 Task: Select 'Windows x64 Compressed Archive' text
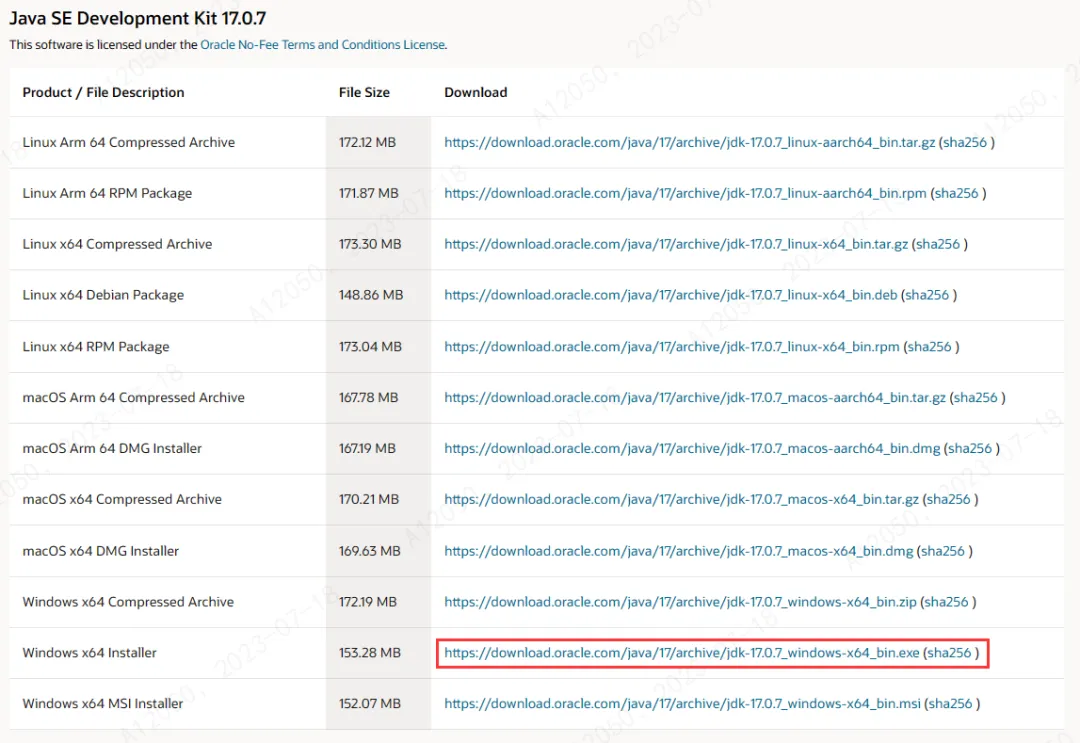click(x=128, y=603)
